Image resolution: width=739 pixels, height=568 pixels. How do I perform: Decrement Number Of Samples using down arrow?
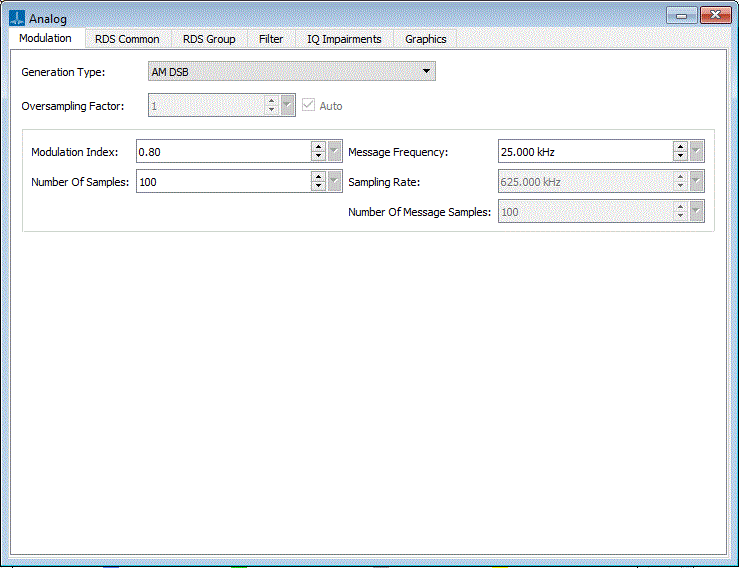318,186
